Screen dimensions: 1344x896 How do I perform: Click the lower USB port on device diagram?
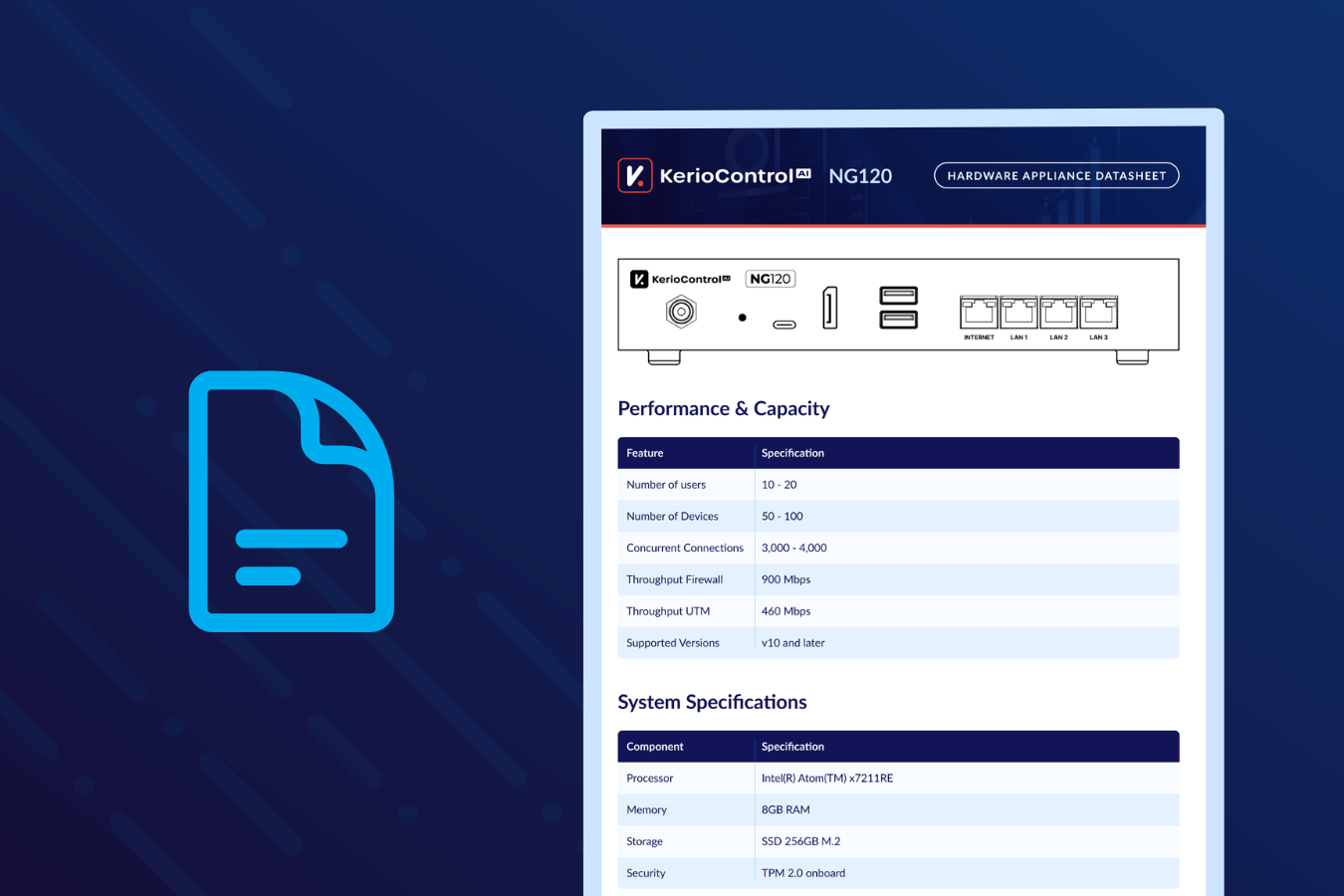899,319
